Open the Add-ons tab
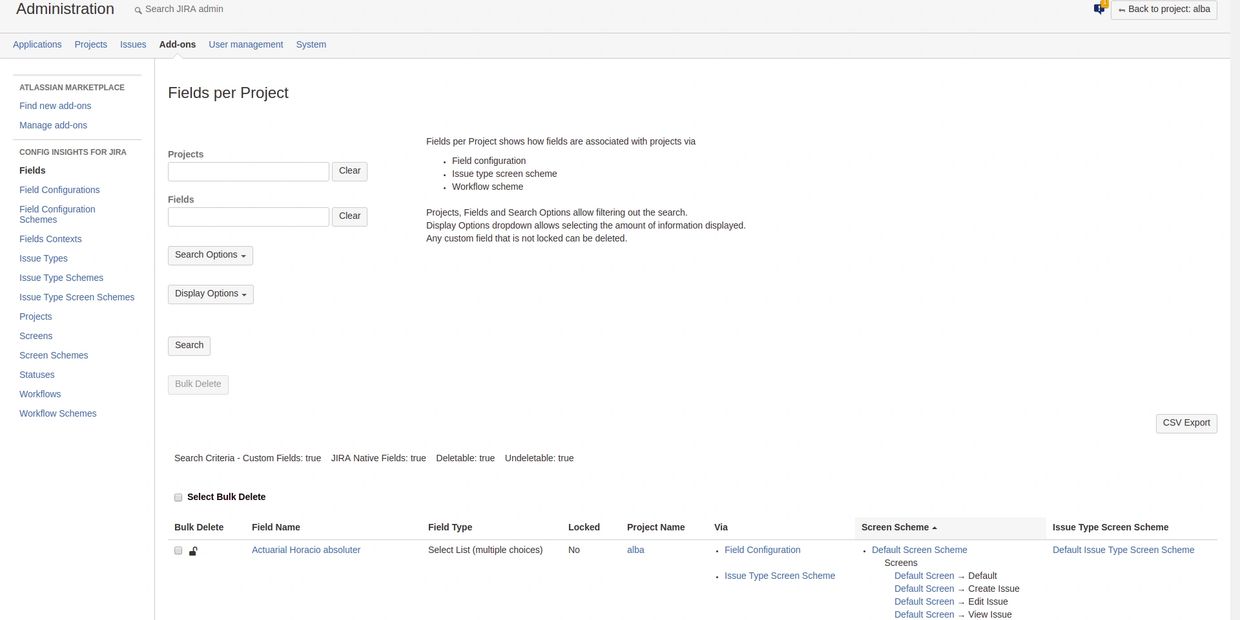This screenshot has width=1240, height=620. point(177,45)
